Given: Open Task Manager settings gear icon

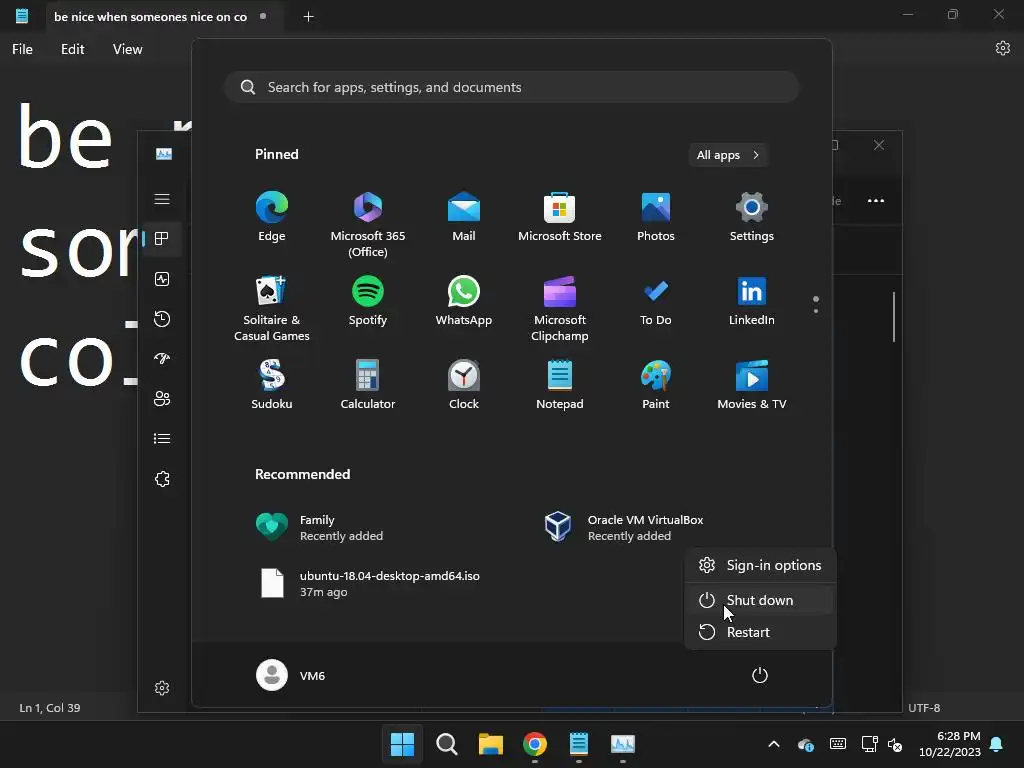Looking at the screenshot, I should click(162, 688).
